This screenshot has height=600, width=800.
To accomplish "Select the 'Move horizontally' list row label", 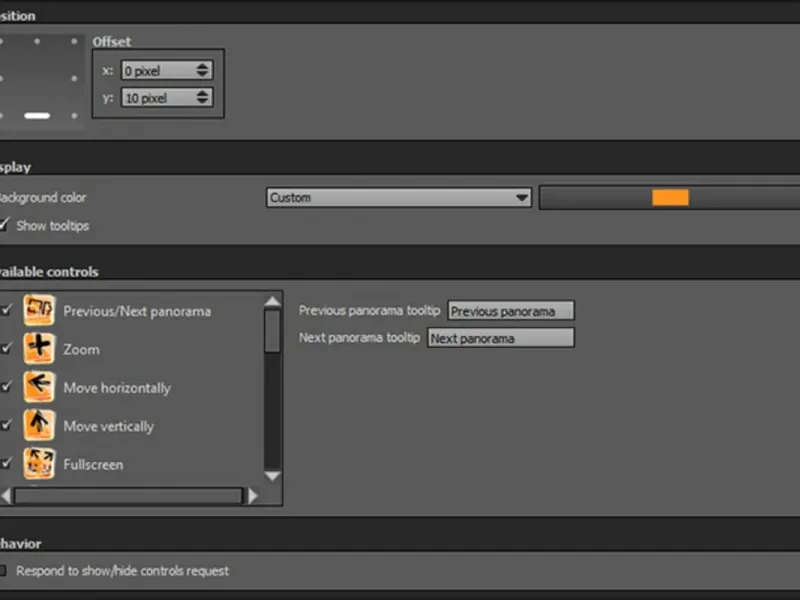I will 117,388.
